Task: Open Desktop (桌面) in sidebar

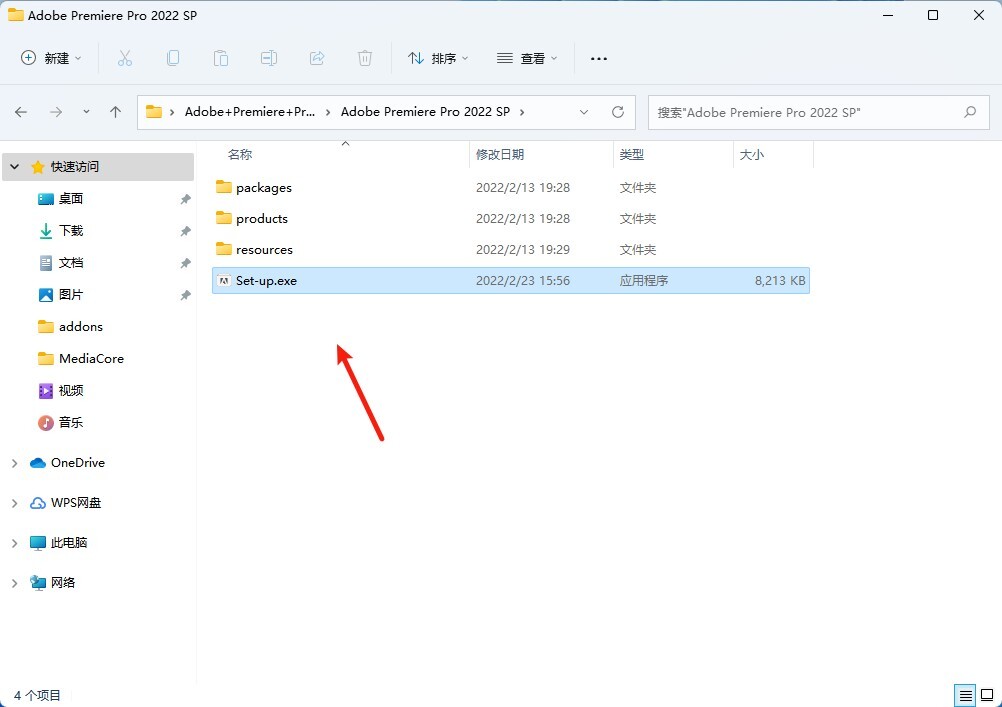Action: pos(71,199)
